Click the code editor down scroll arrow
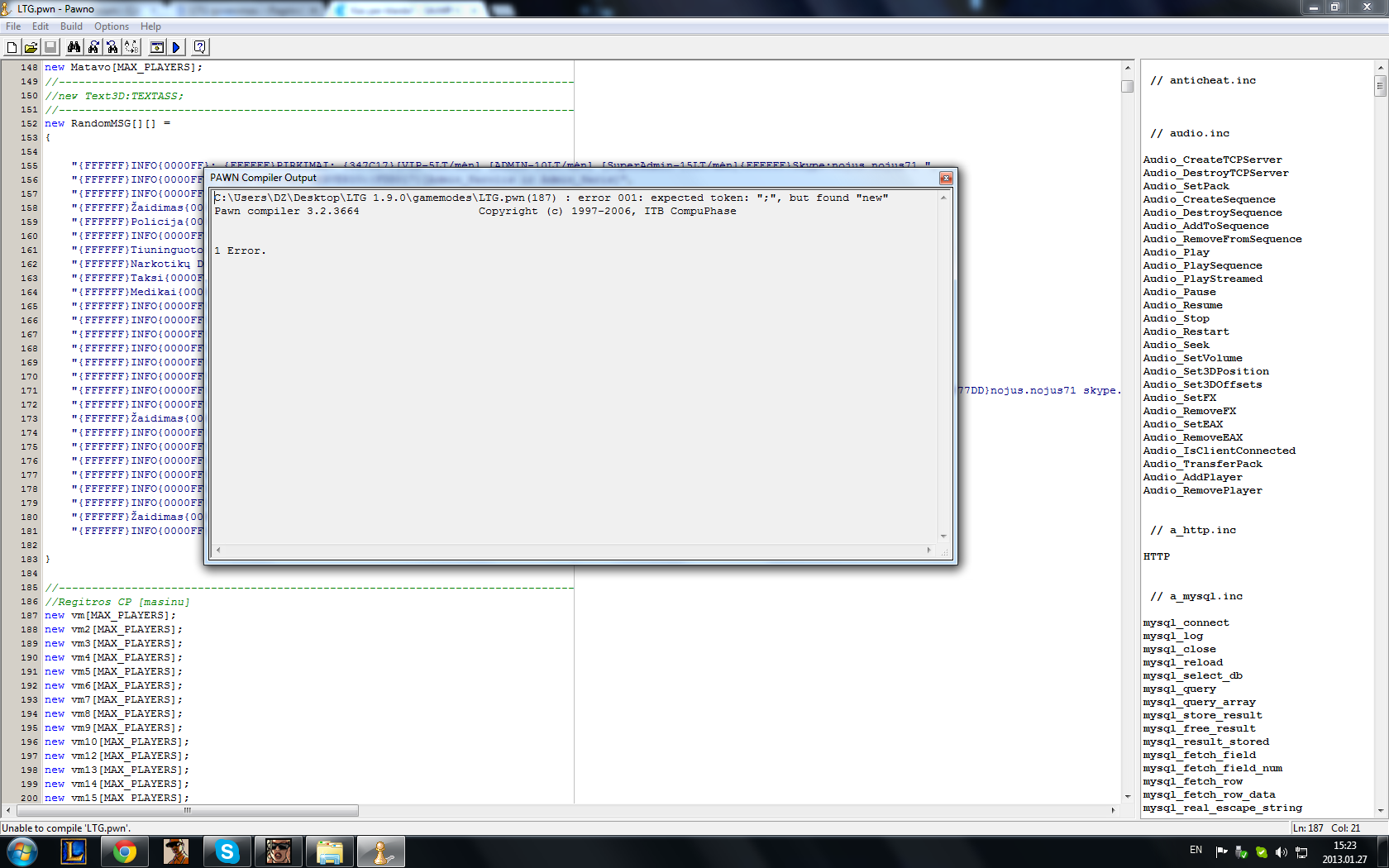Viewport: 1389px width, 868px height. 1128,797
